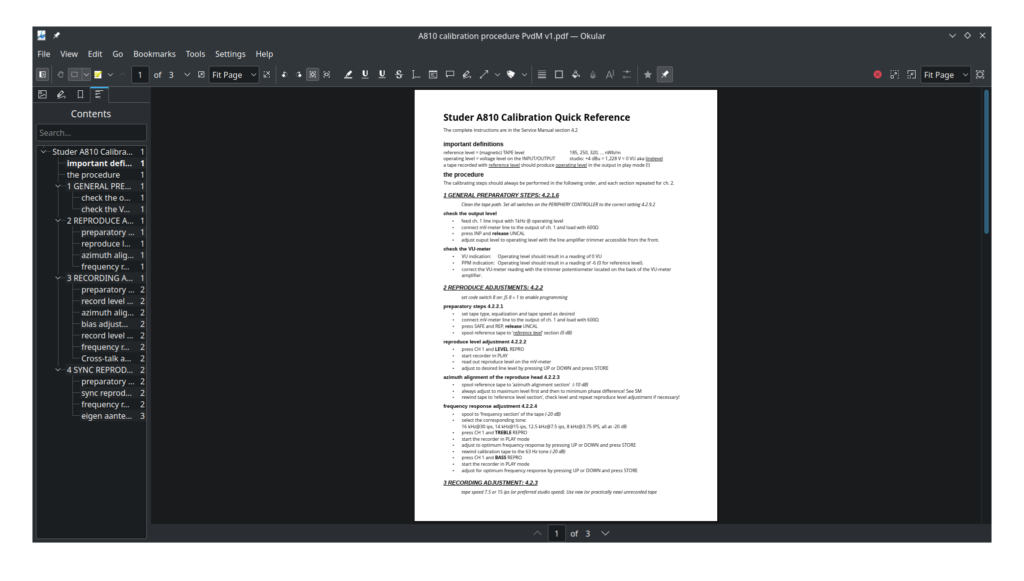Jump to 'the procedure' contents entry
This screenshot has width=1024, height=581.
(93, 175)
